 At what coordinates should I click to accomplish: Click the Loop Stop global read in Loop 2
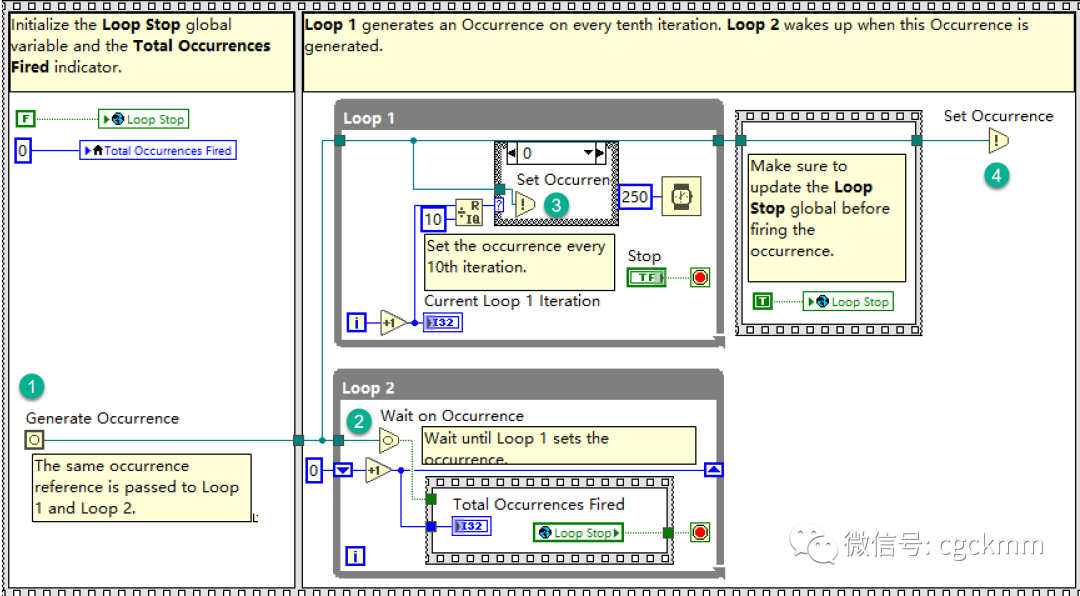click(x=579, y=533)
